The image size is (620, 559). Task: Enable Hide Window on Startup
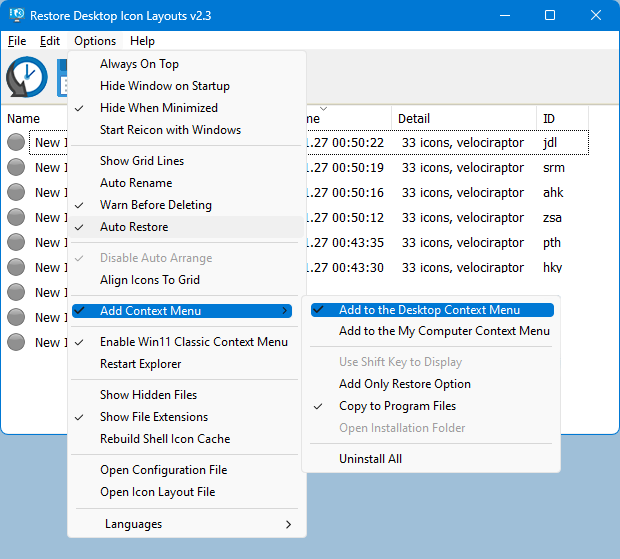click(186, 86)
